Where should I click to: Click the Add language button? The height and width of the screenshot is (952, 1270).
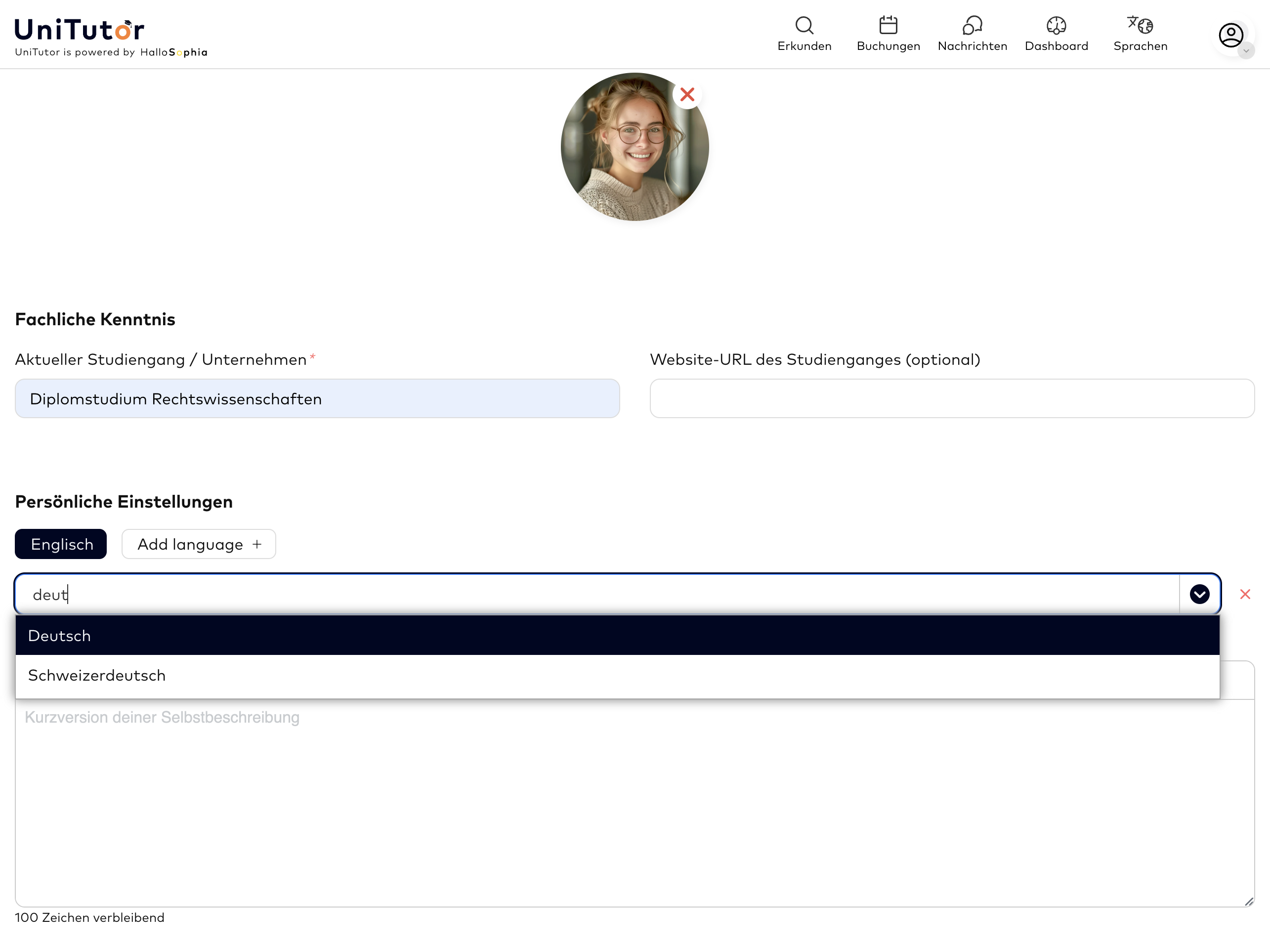(199, 544)
